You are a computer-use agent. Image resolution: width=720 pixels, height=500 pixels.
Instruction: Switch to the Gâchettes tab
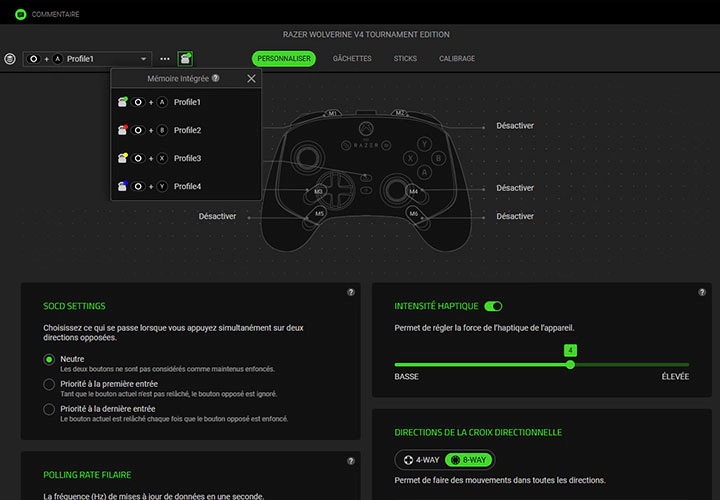pyautogui.click(x=352, y=59)
